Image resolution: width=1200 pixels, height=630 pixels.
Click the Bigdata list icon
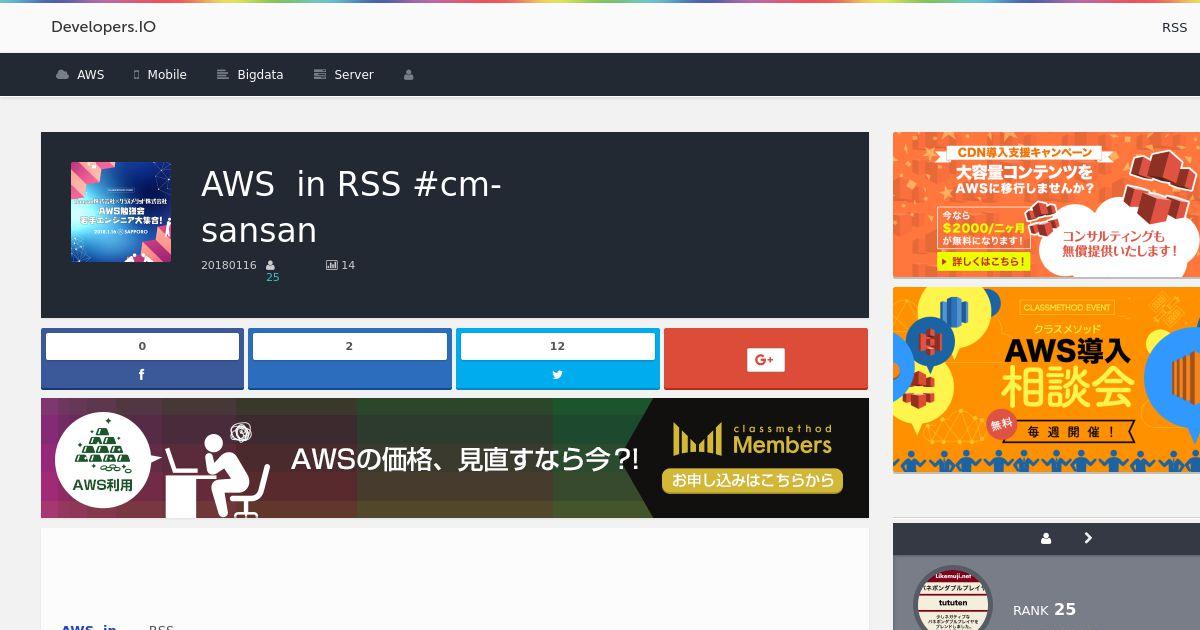point(223,75)
